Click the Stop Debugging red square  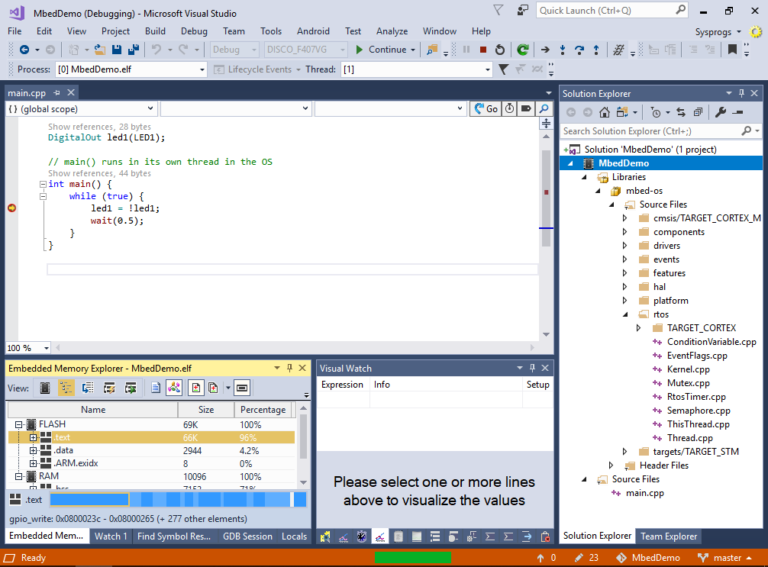[483, 49]
